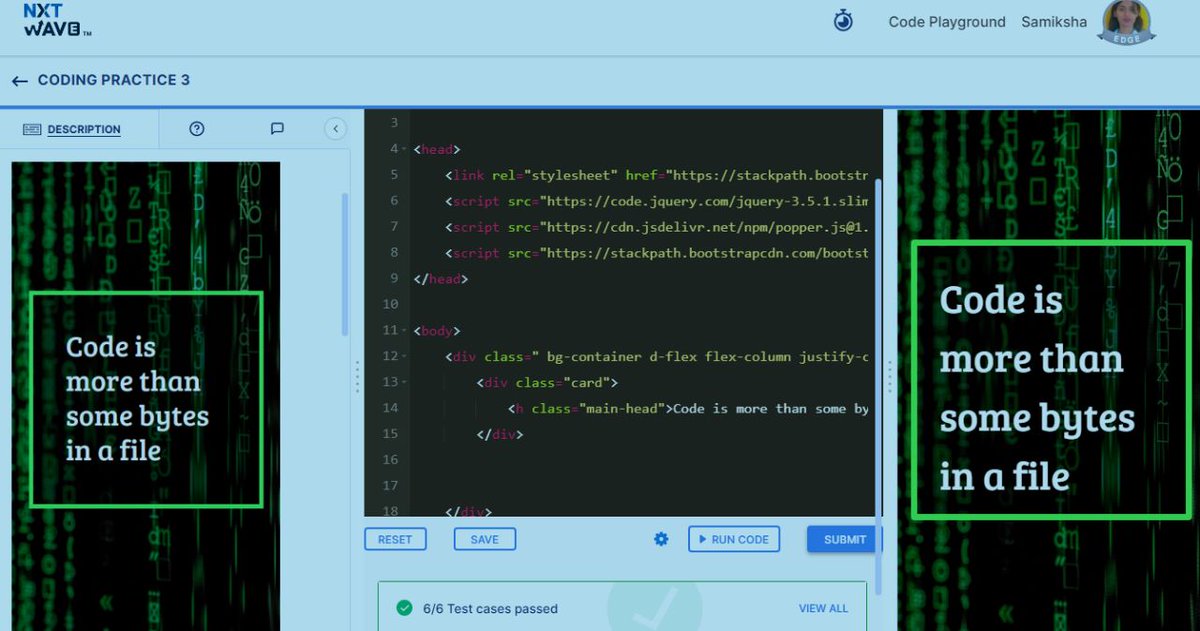Click the closing head tag line 9
Viewport: 1200px width, 631px height.
click(x=440, y=279)
